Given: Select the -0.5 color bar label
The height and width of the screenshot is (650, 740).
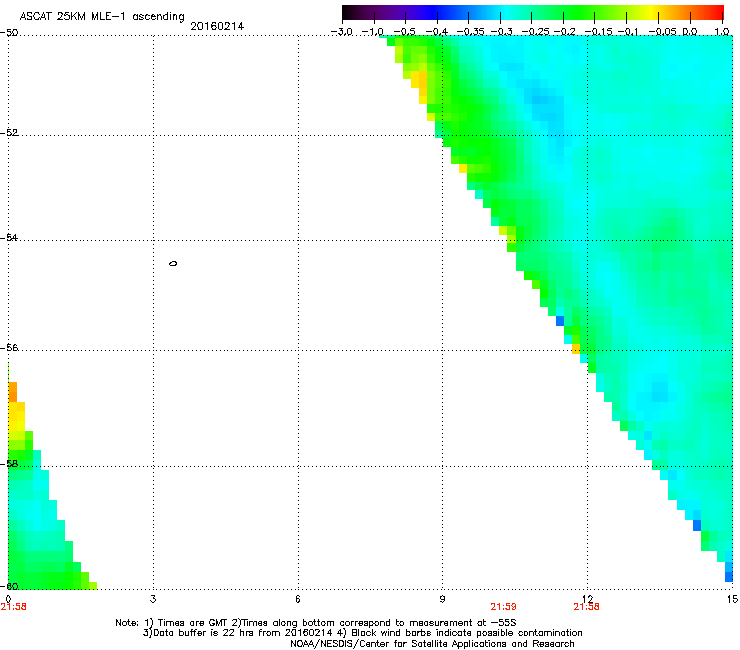Looking at the screenshot, I should coord(404,32).
